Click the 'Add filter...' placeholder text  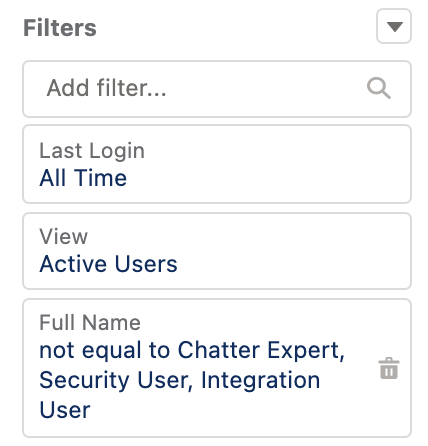[107, 88]
